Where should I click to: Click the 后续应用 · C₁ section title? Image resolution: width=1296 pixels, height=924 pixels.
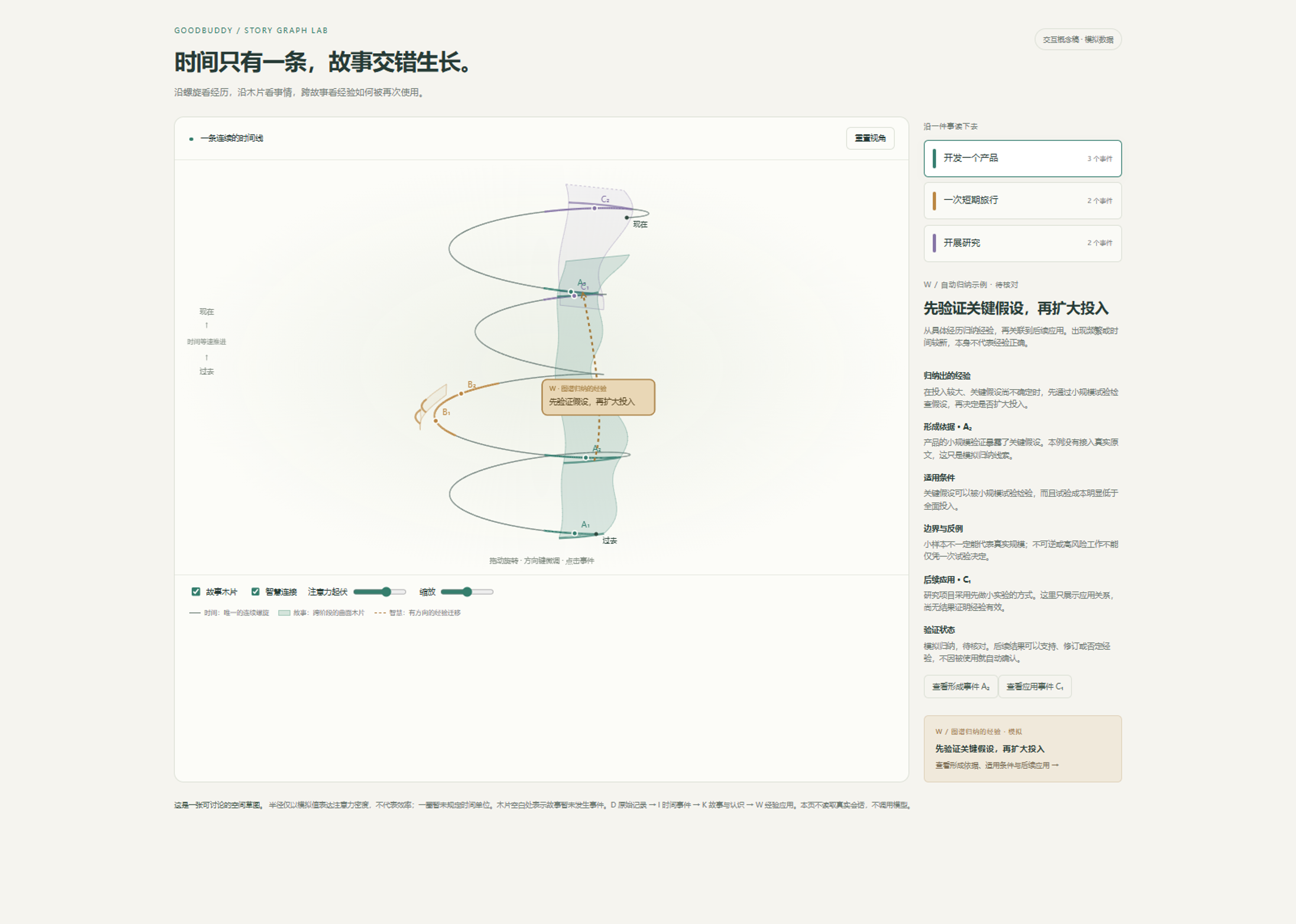click(947, 579)
